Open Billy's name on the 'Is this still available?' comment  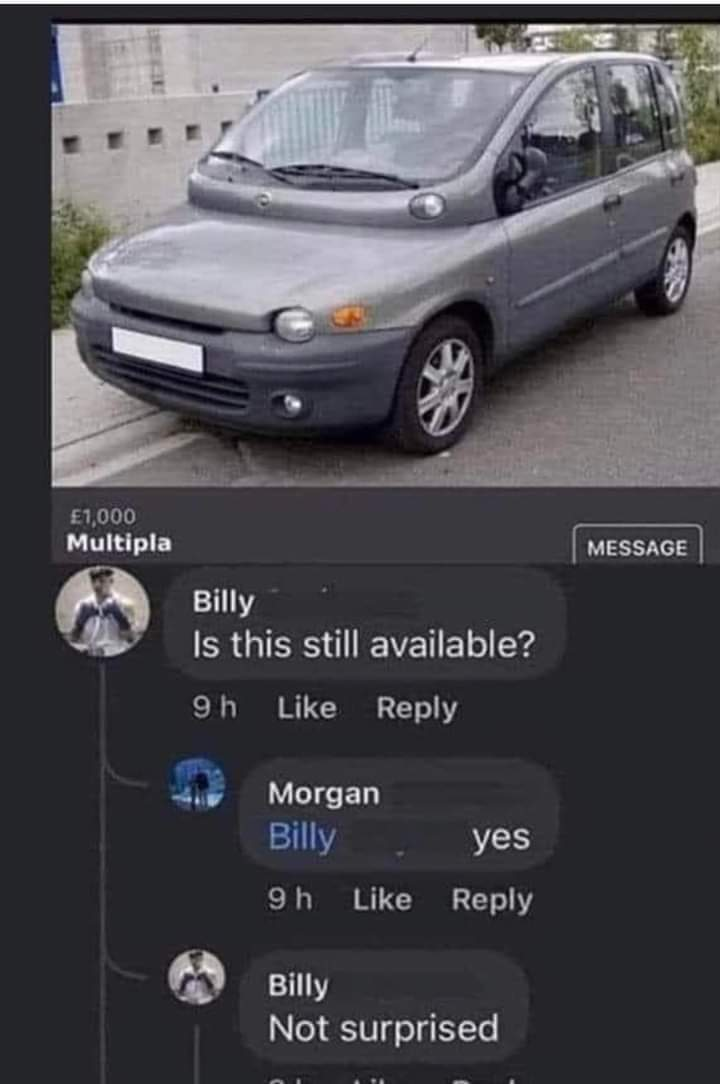(223, 601)
